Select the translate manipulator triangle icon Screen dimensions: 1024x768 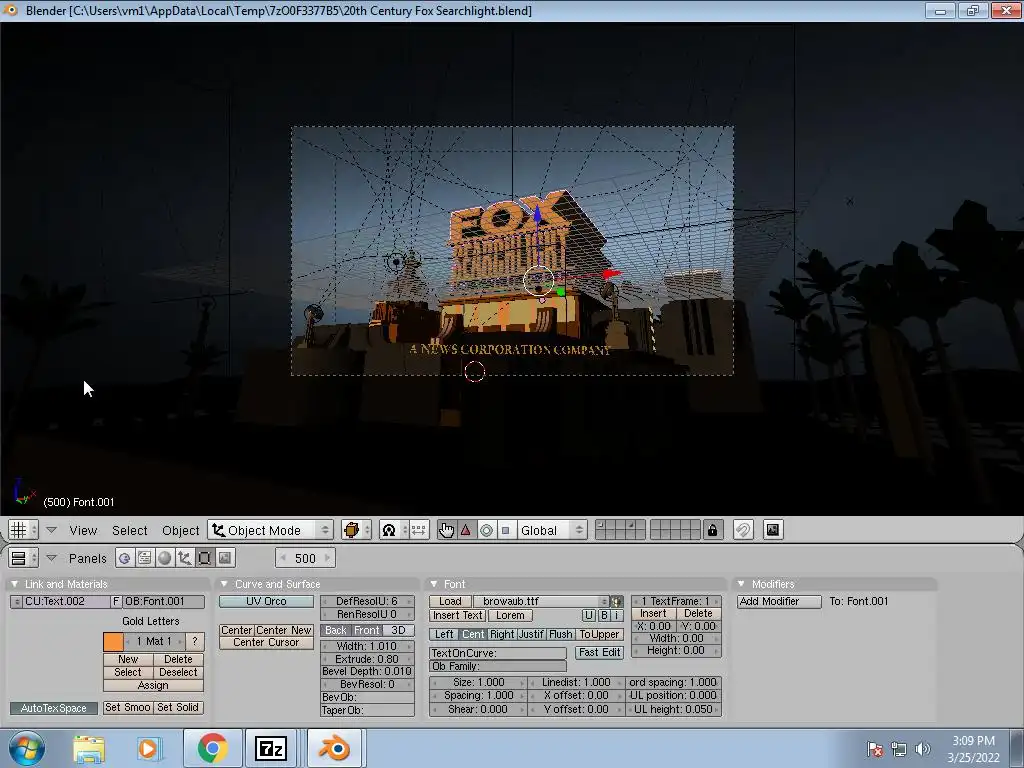[x=466, y=530]
